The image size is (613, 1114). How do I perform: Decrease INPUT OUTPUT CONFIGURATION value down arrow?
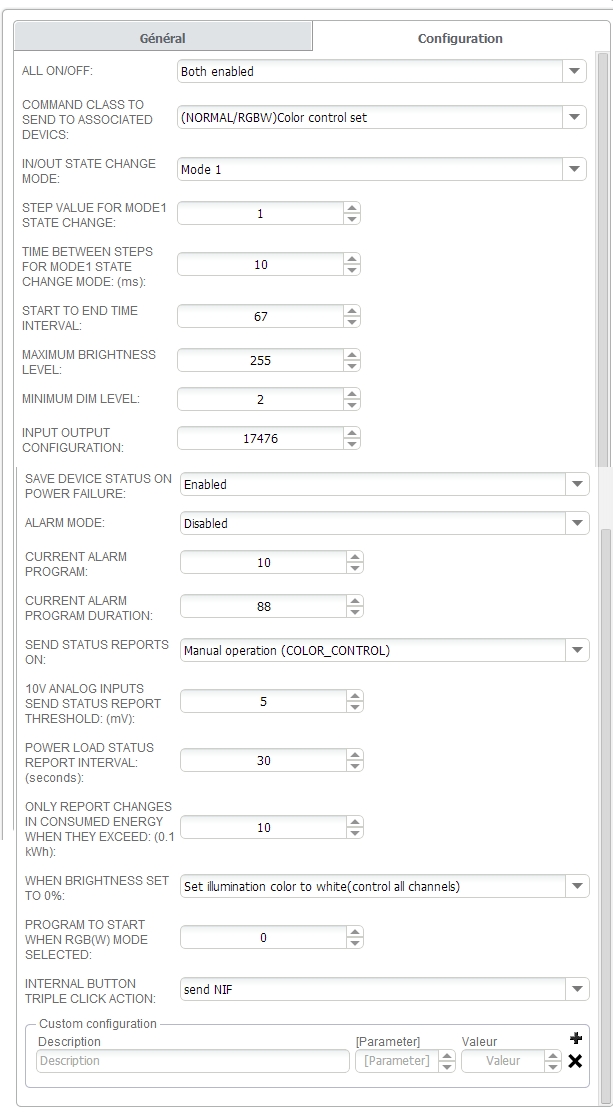[x=351, y=444]
